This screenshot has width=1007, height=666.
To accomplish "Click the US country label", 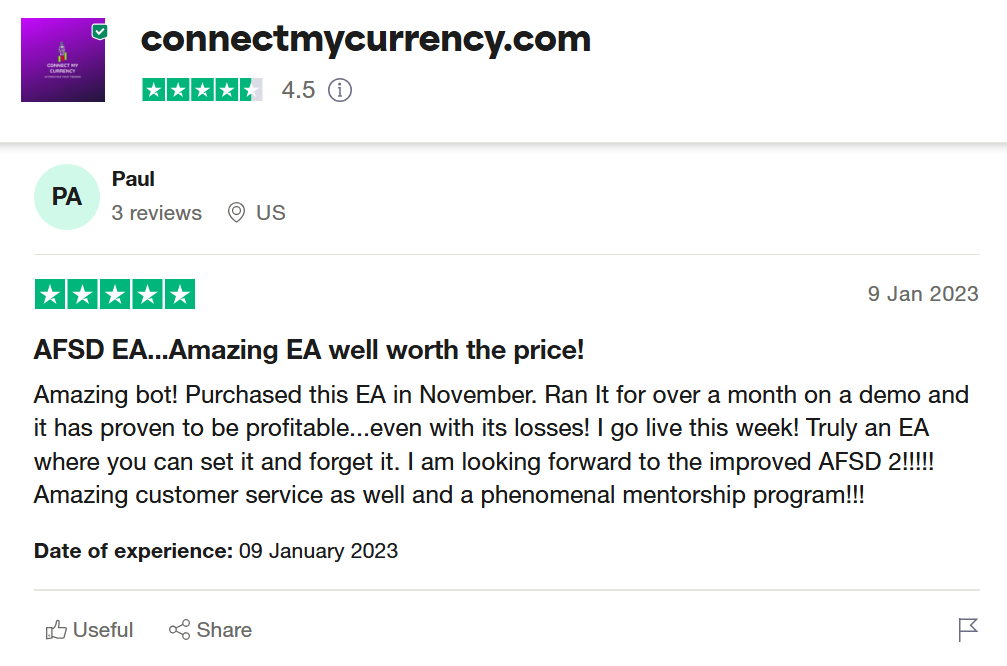I will [x=271, y=213].
